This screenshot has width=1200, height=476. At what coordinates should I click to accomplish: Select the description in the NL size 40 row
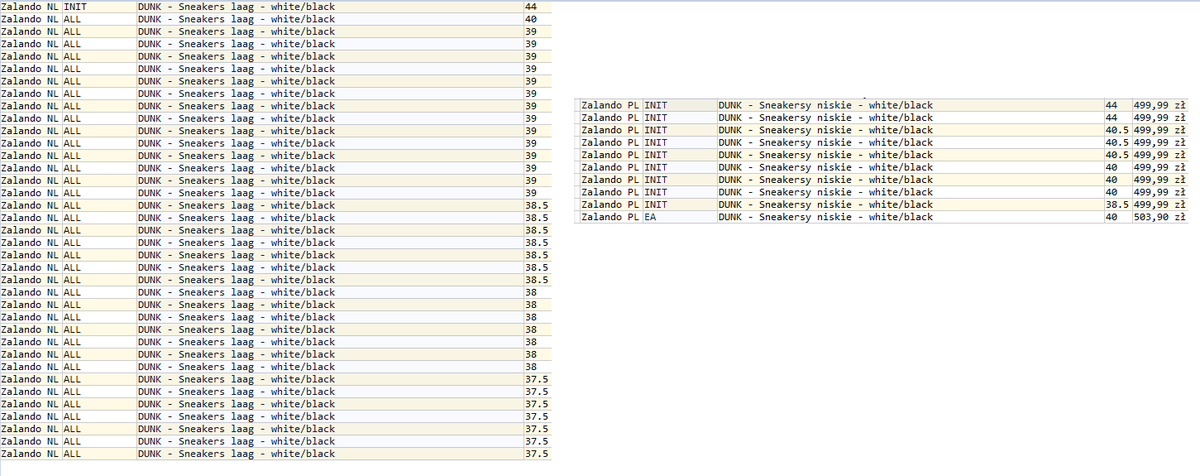[x=329, y=19]
